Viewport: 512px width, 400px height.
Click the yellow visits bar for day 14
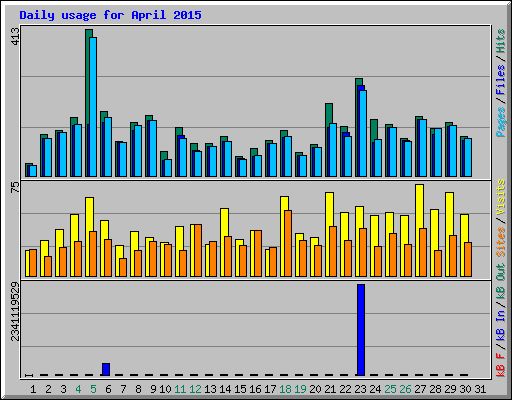(222, 242)
